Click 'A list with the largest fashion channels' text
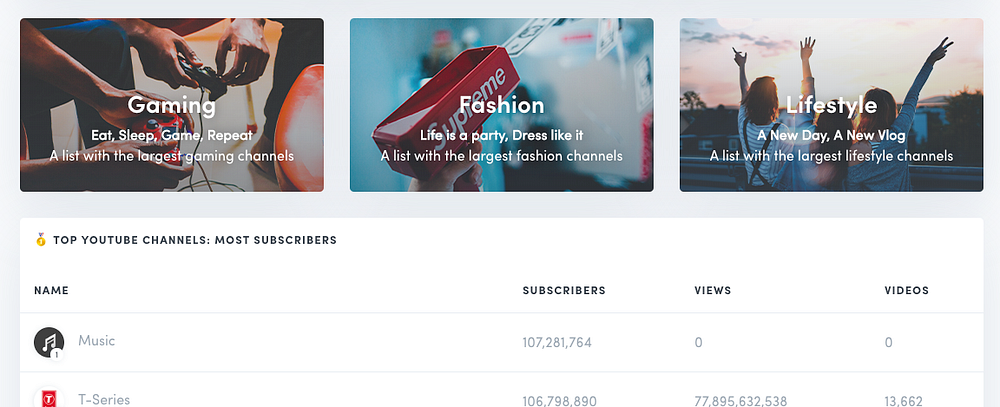Screen dimensions: 1000x407 click(501, 156)
